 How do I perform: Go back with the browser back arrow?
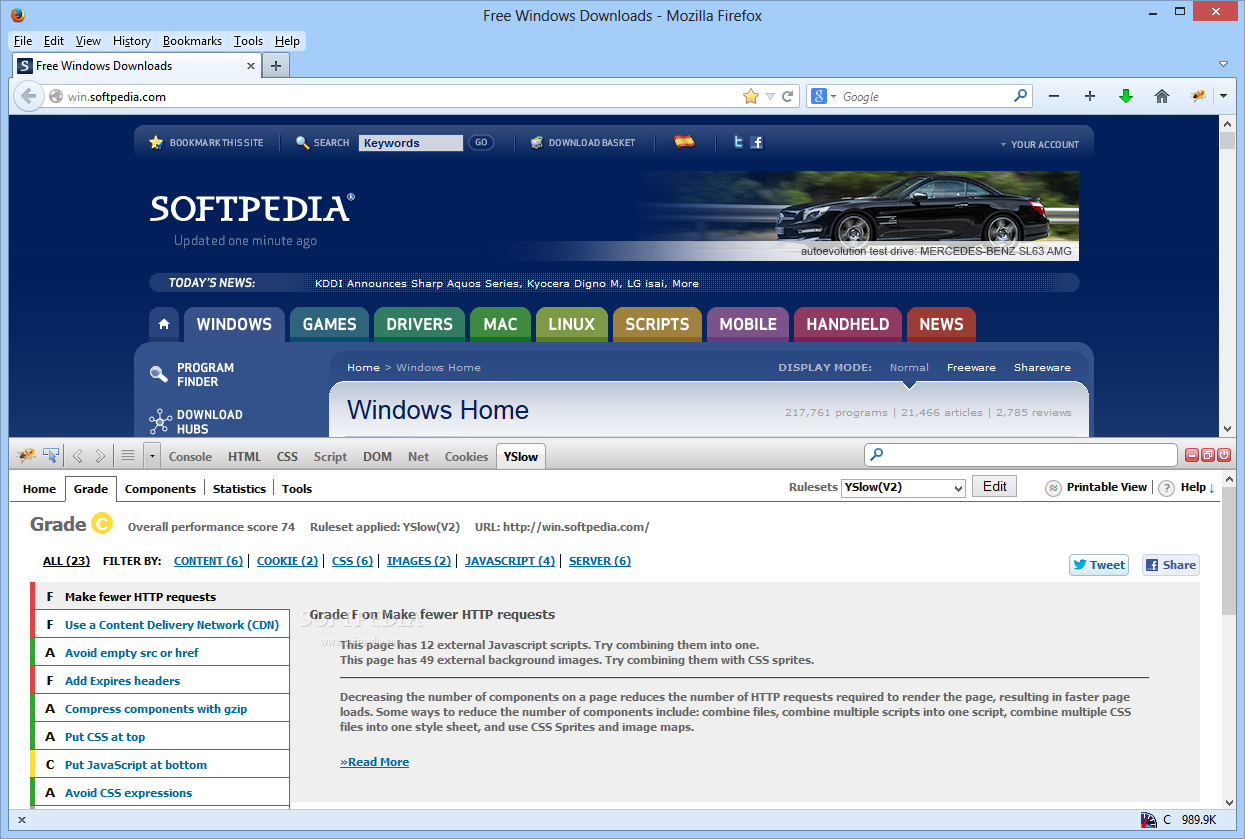tap(29, 96)
